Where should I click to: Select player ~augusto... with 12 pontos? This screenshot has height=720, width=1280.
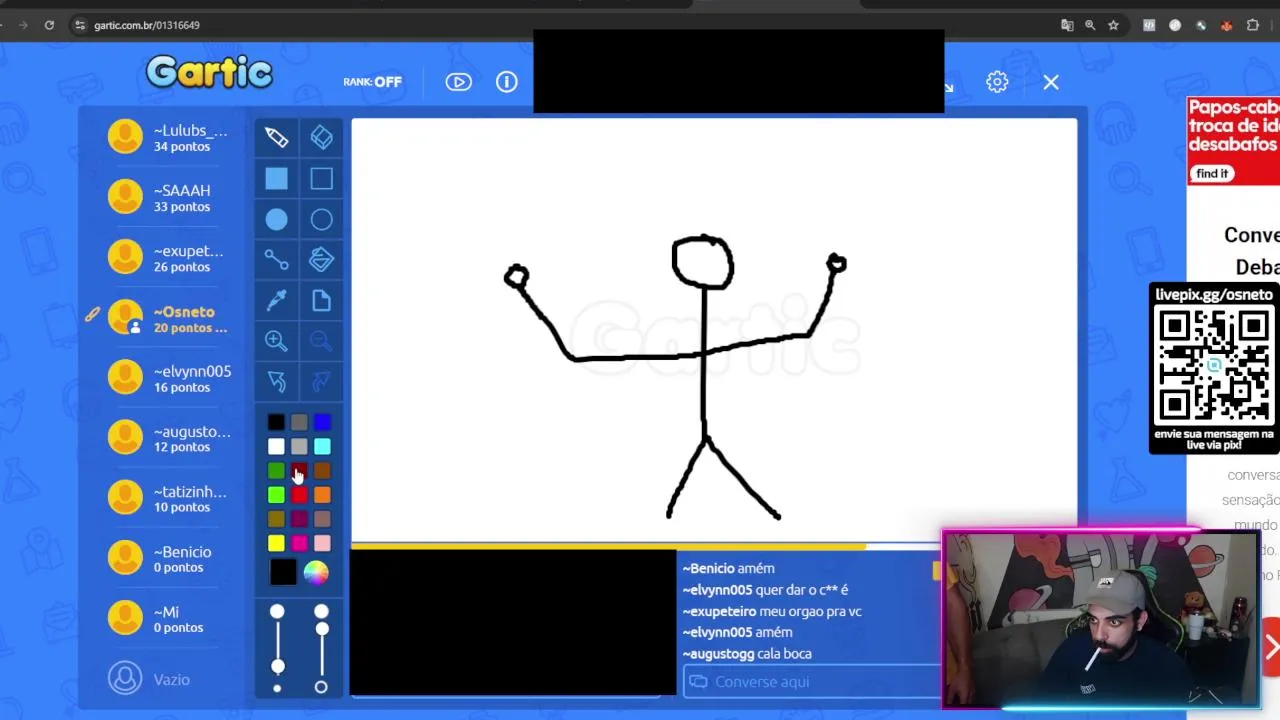click(169, 438)
